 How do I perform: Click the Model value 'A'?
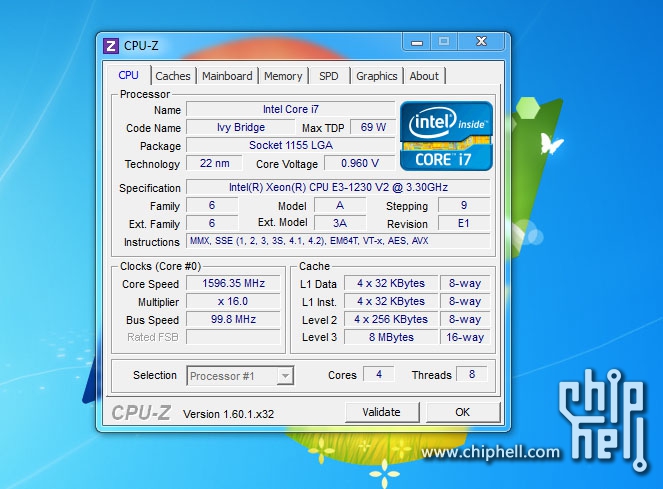(340, 205)
